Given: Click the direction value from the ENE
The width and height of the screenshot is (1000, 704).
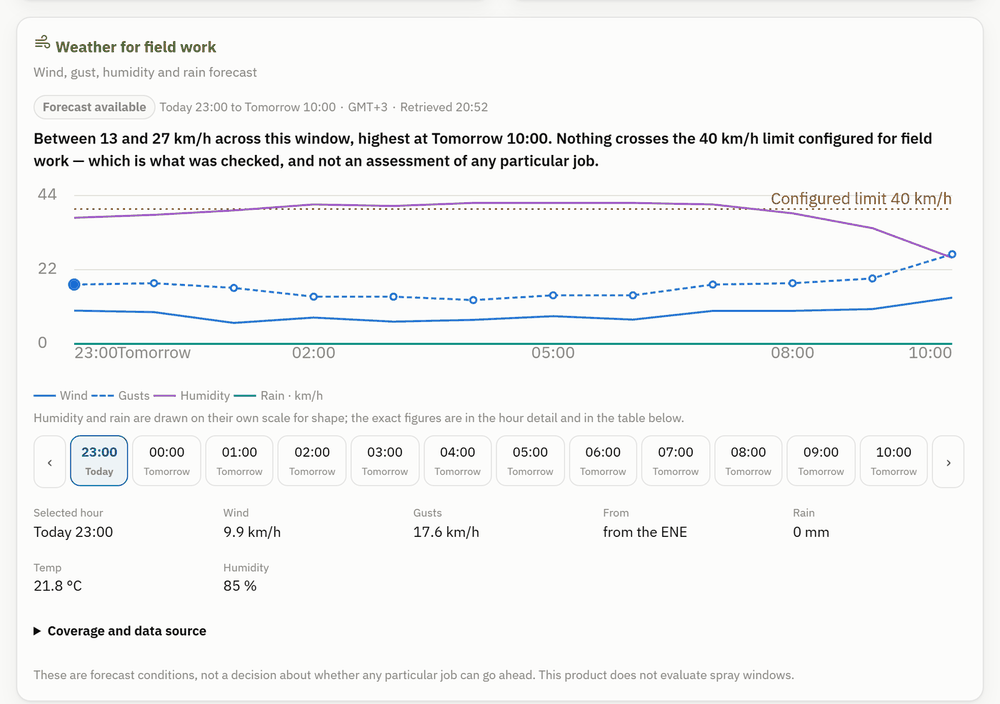Looking at the screenshot, I should (x=645, y=532).
